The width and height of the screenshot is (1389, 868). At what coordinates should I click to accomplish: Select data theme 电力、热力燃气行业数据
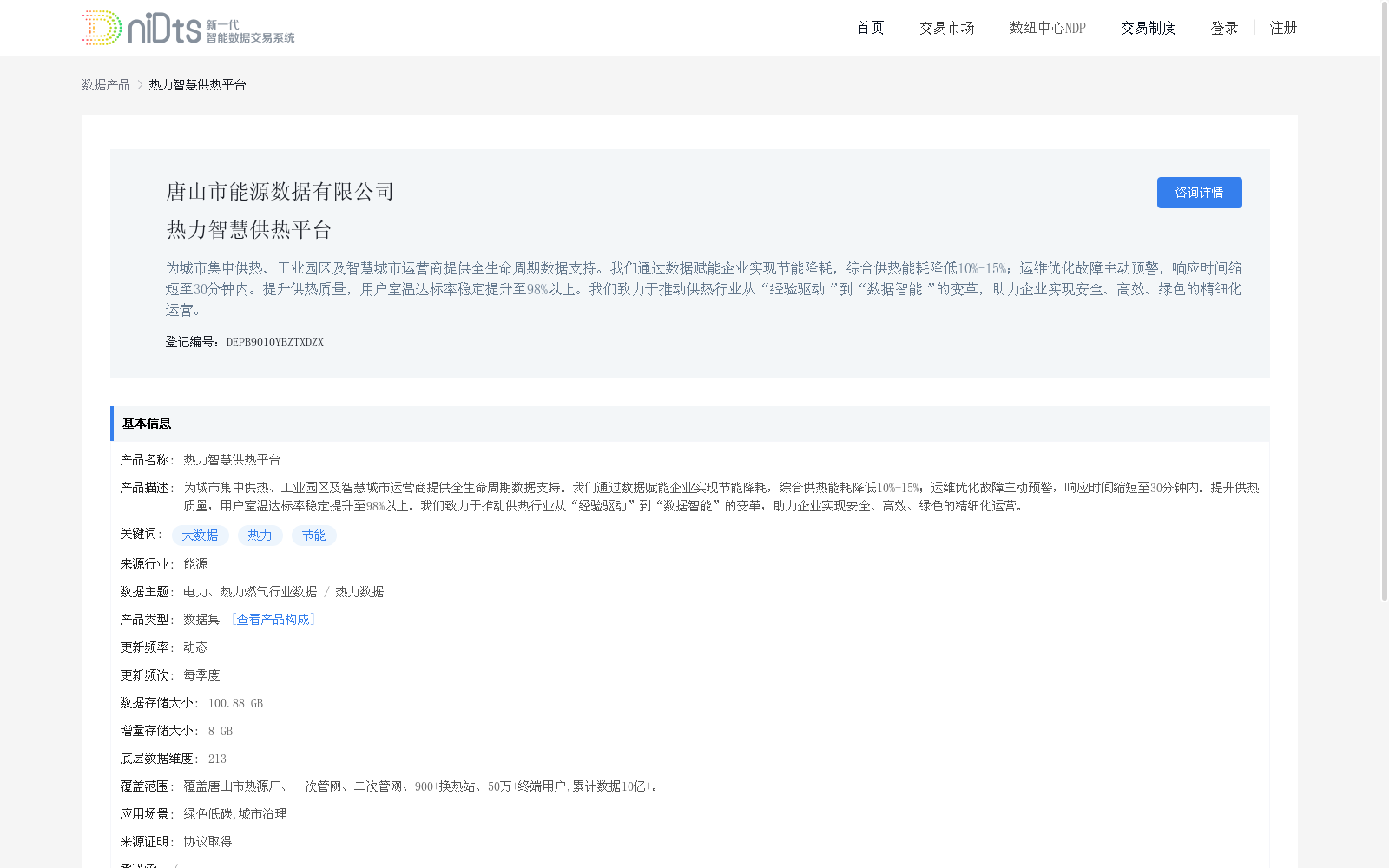click(x=250, y=591)
